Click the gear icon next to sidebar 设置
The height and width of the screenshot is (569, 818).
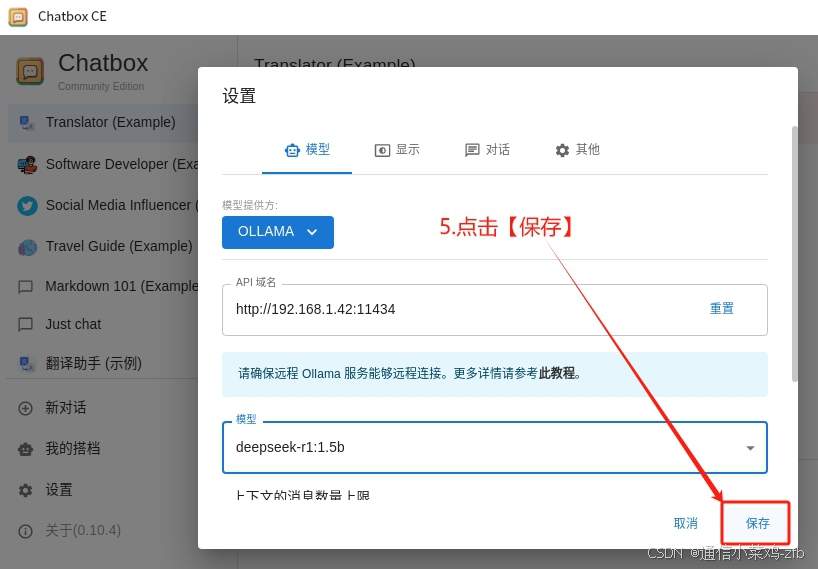[x=26, y=490]
